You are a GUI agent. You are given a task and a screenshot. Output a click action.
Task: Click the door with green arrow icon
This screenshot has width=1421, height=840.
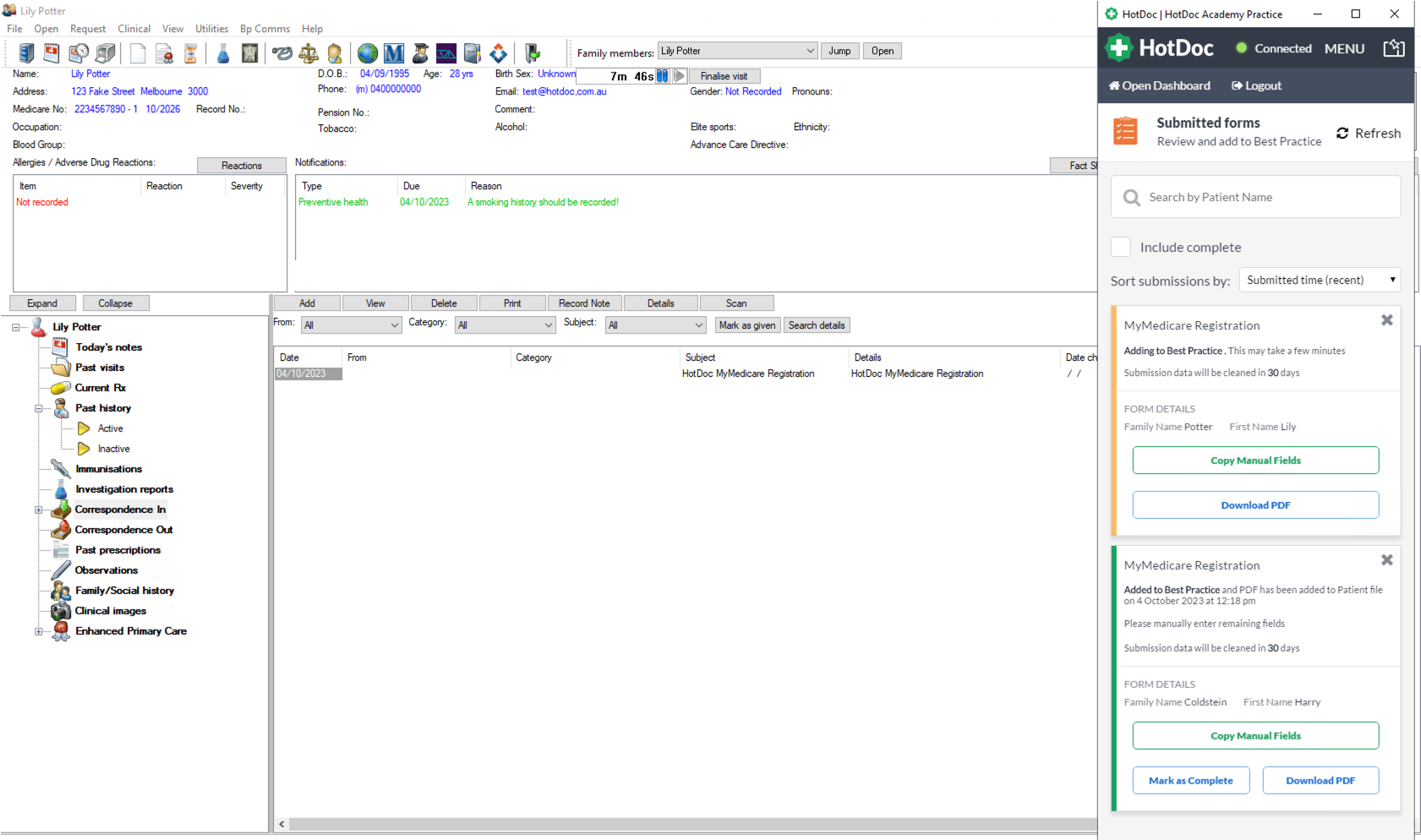(x=533, y=53)
